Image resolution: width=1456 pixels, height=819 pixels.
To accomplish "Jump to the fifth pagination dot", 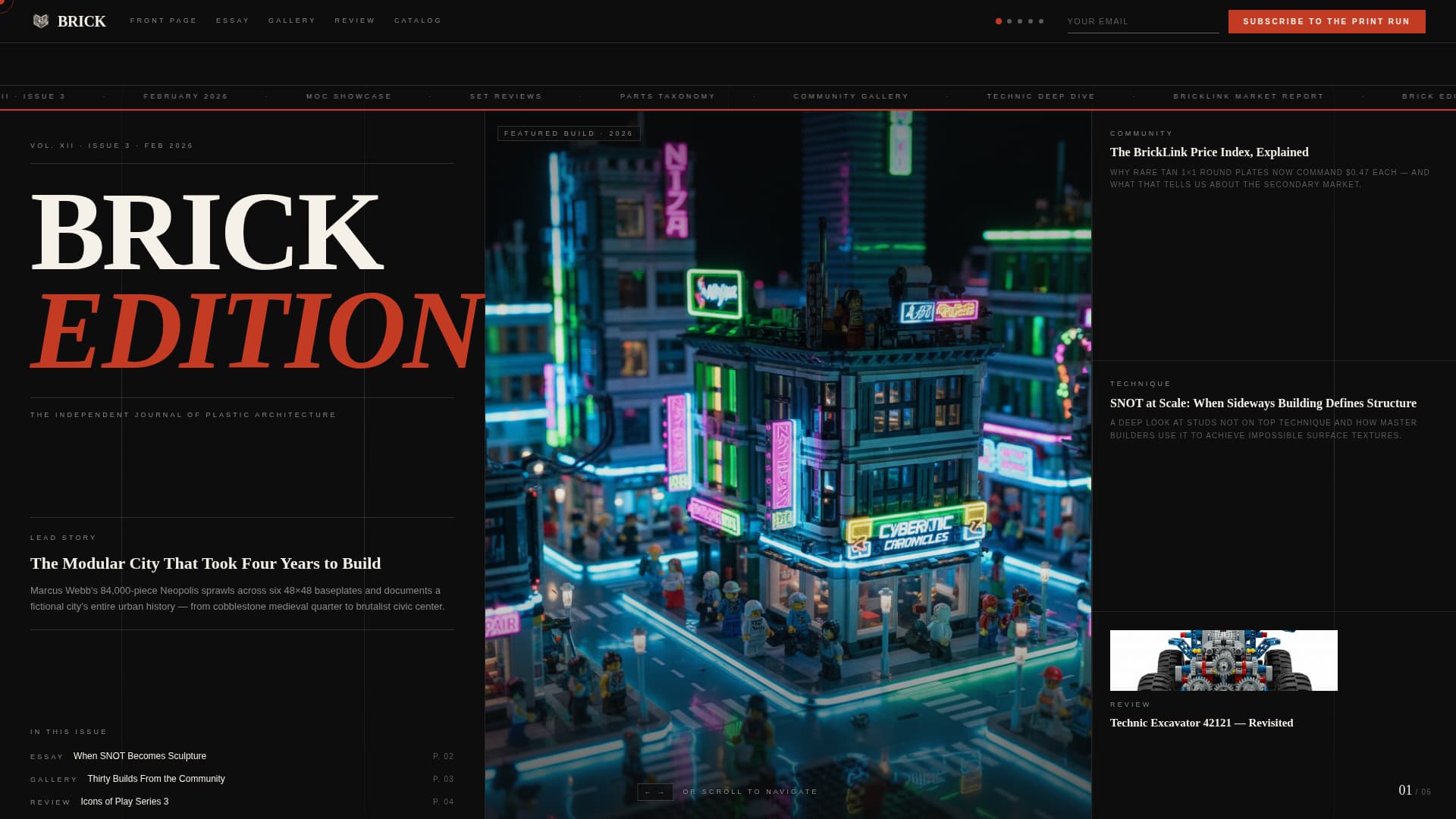I will 1041,21.
